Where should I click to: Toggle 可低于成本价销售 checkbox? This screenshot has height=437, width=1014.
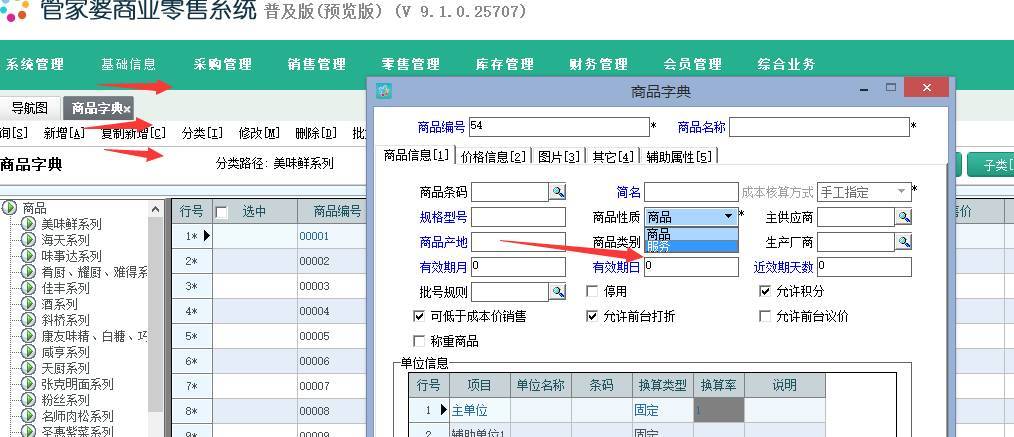click(x=418, y=316)
